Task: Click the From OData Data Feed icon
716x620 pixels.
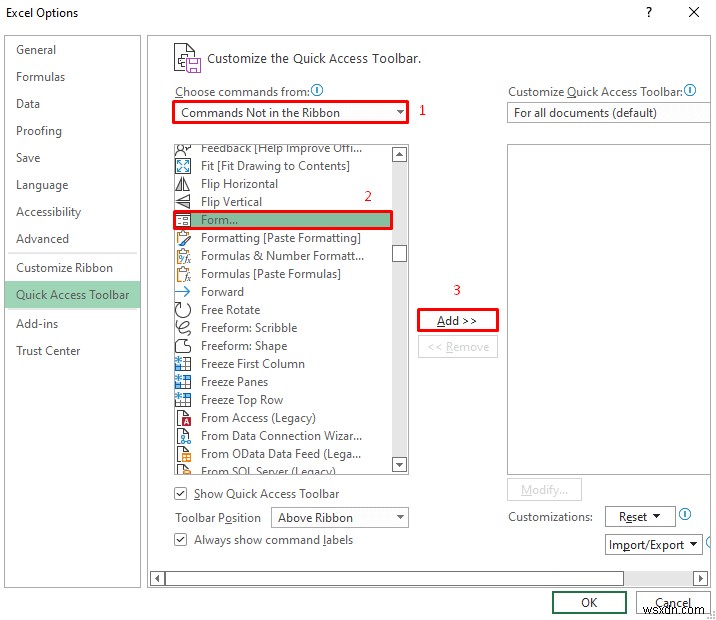Action: [183, 454]
